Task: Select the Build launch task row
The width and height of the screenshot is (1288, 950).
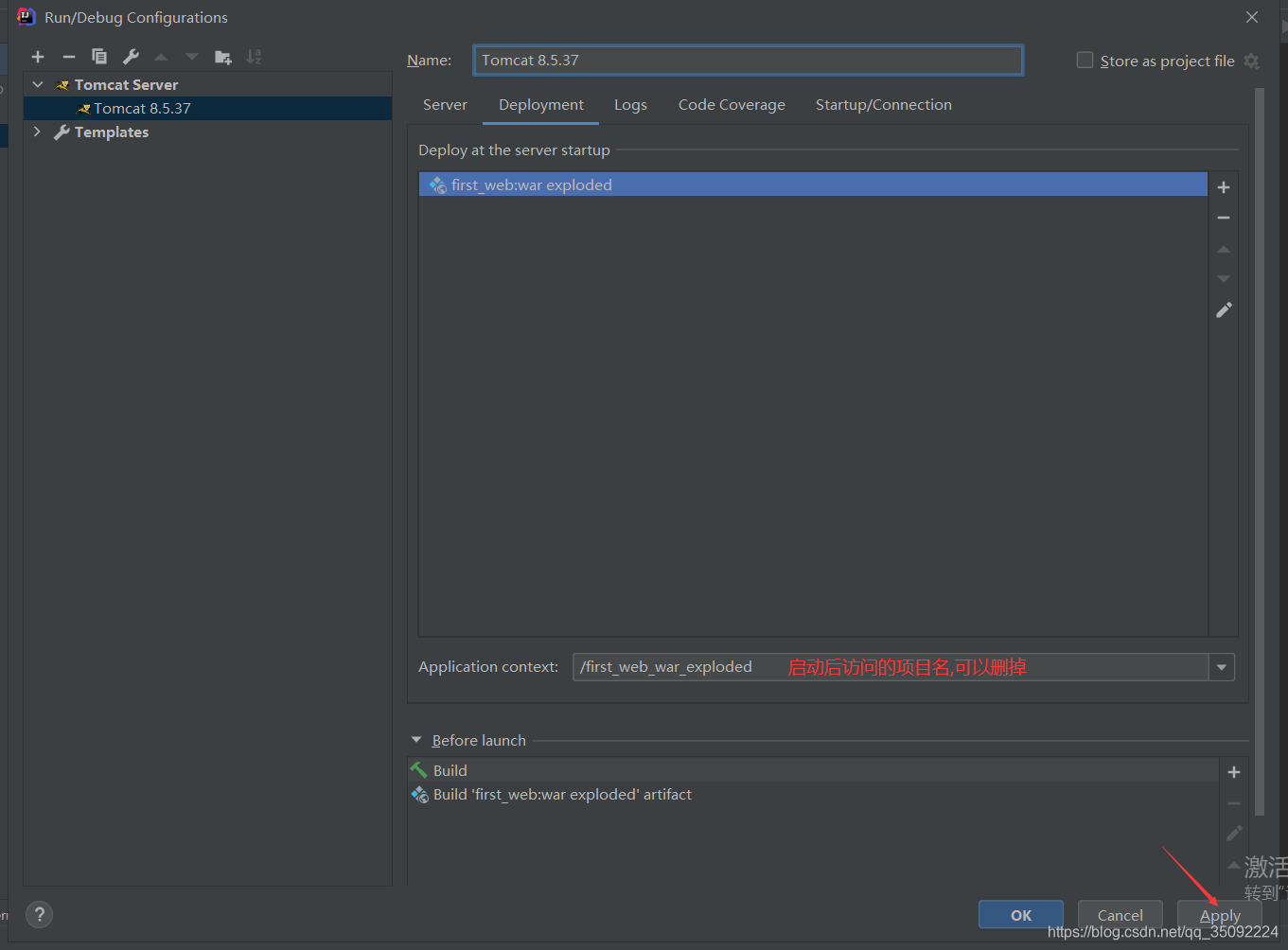Action: point(814,770)
